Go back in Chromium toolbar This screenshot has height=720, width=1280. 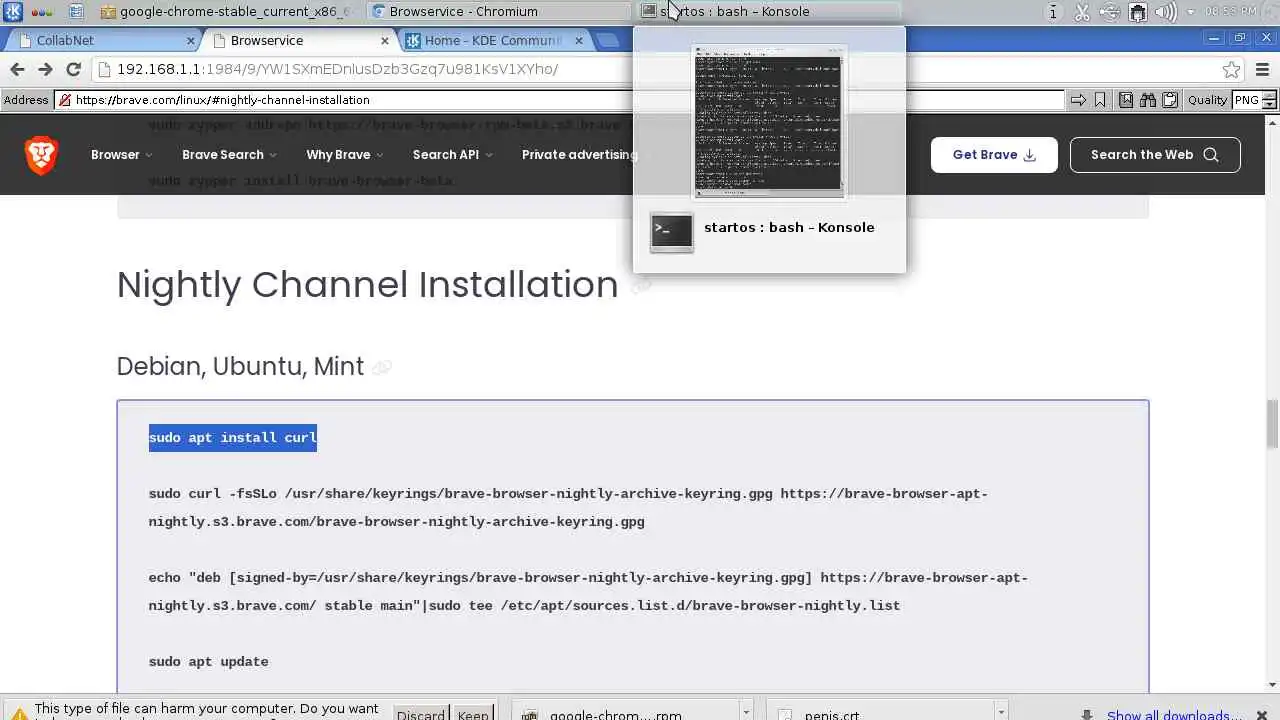(x=17, y=69)
